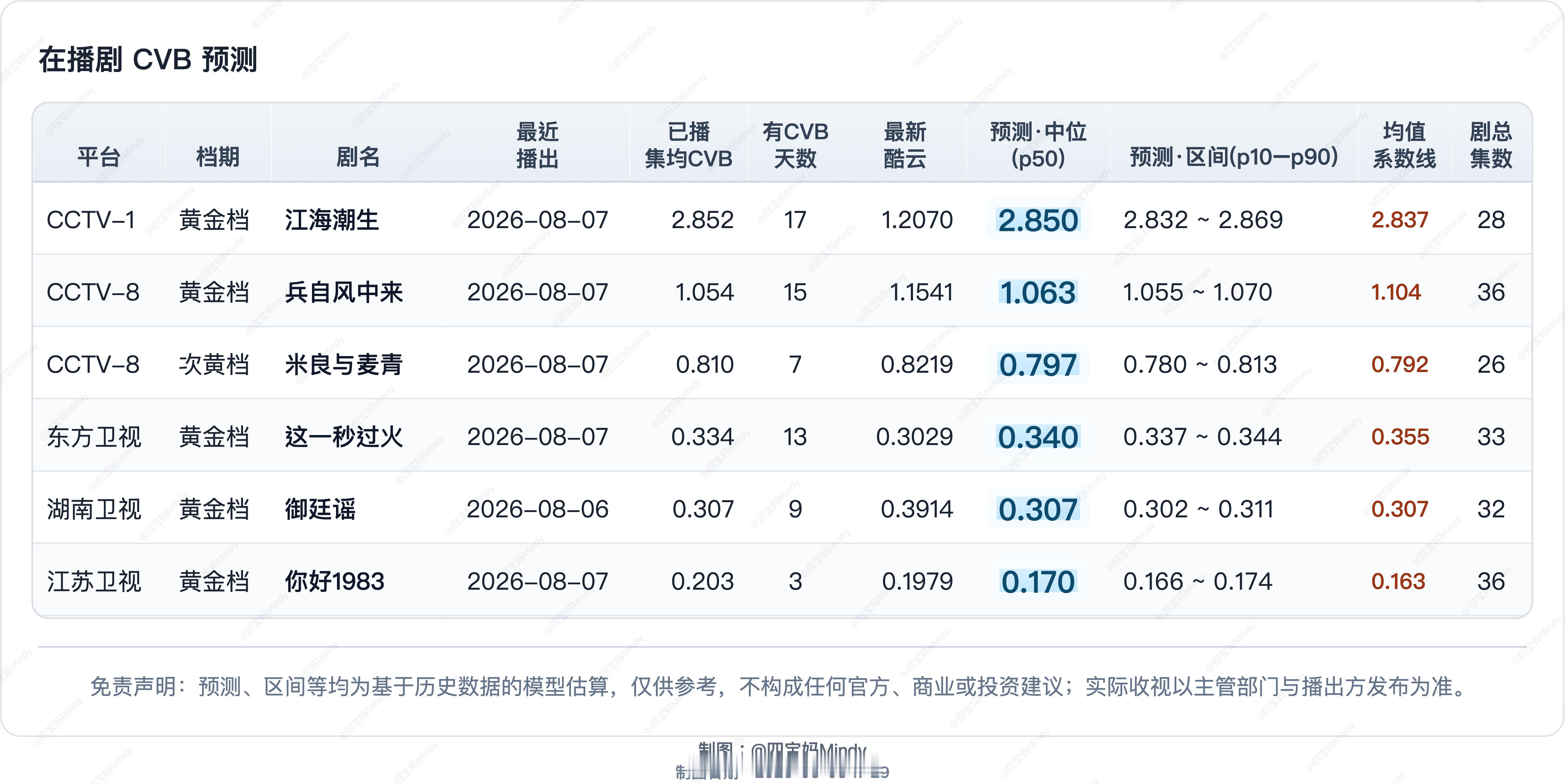This screenshot has width=1565, height=784.
Task: Click mean coefficient 2.837
Action: coord(1400,220)
